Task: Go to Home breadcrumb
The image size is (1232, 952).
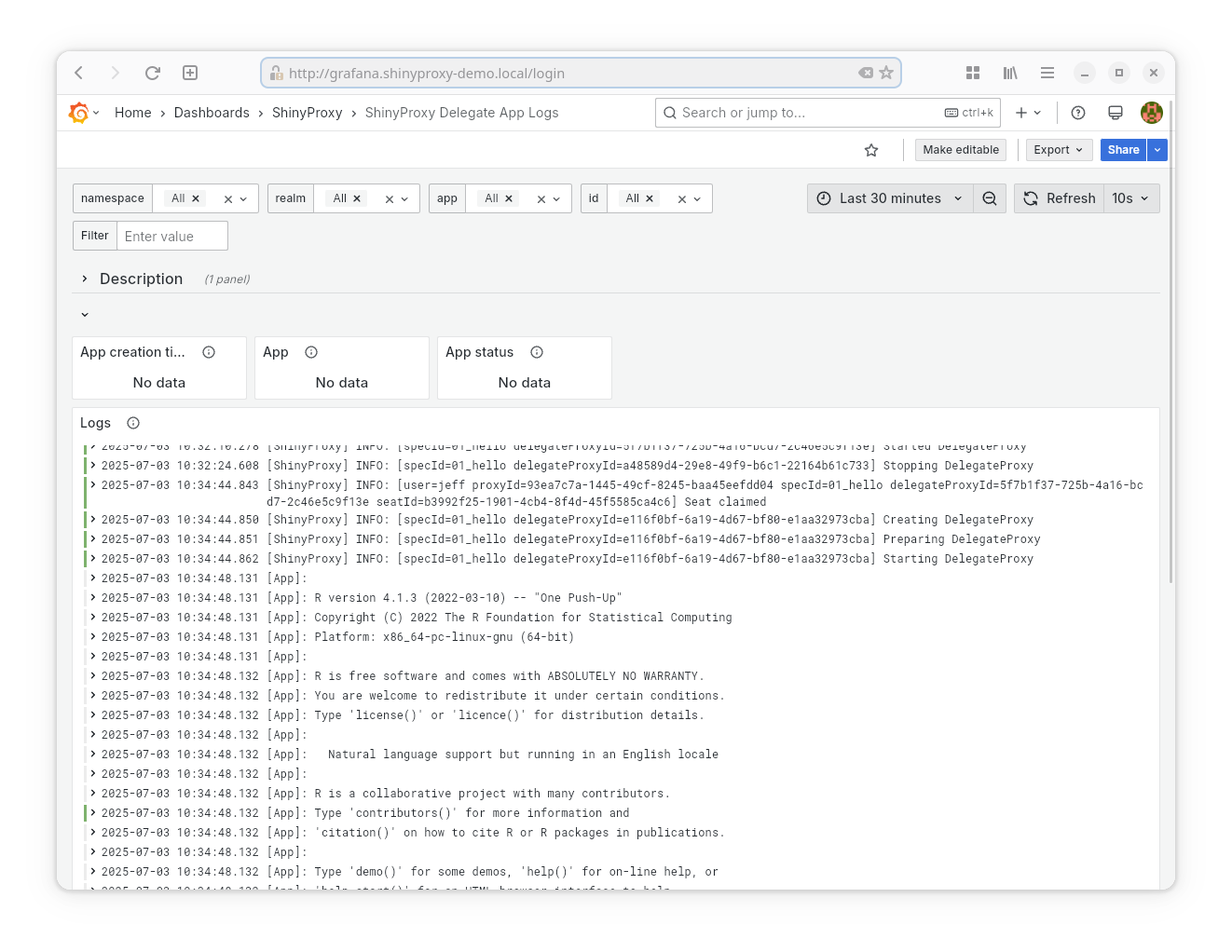Action: [132, 113]
